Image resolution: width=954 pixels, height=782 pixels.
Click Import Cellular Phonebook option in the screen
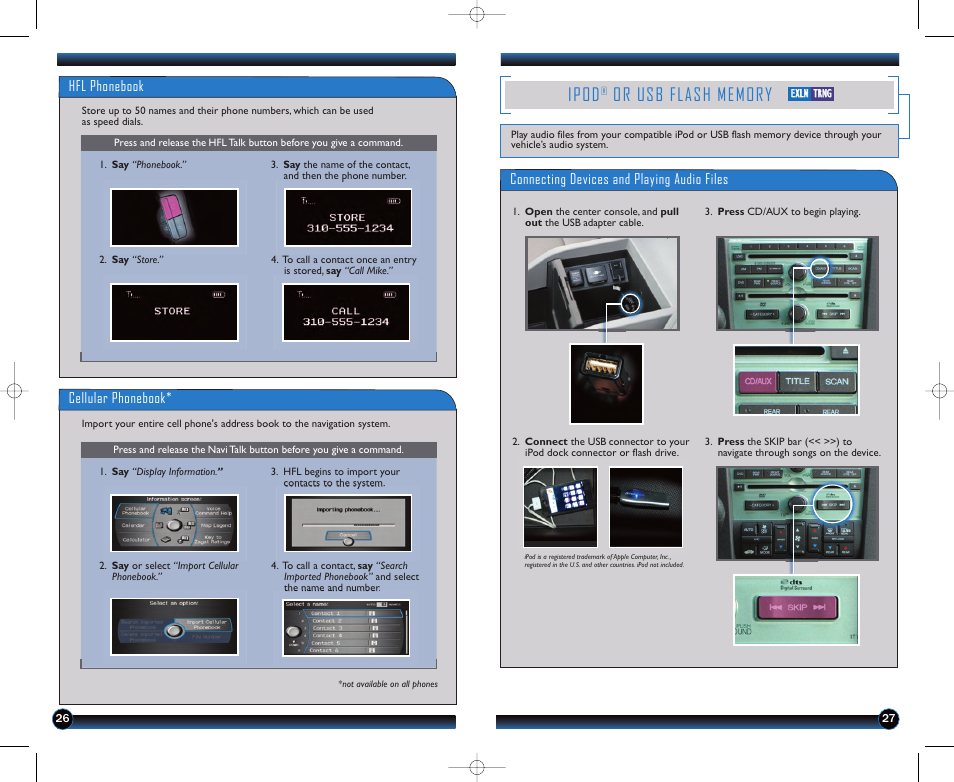coord(206,624)
